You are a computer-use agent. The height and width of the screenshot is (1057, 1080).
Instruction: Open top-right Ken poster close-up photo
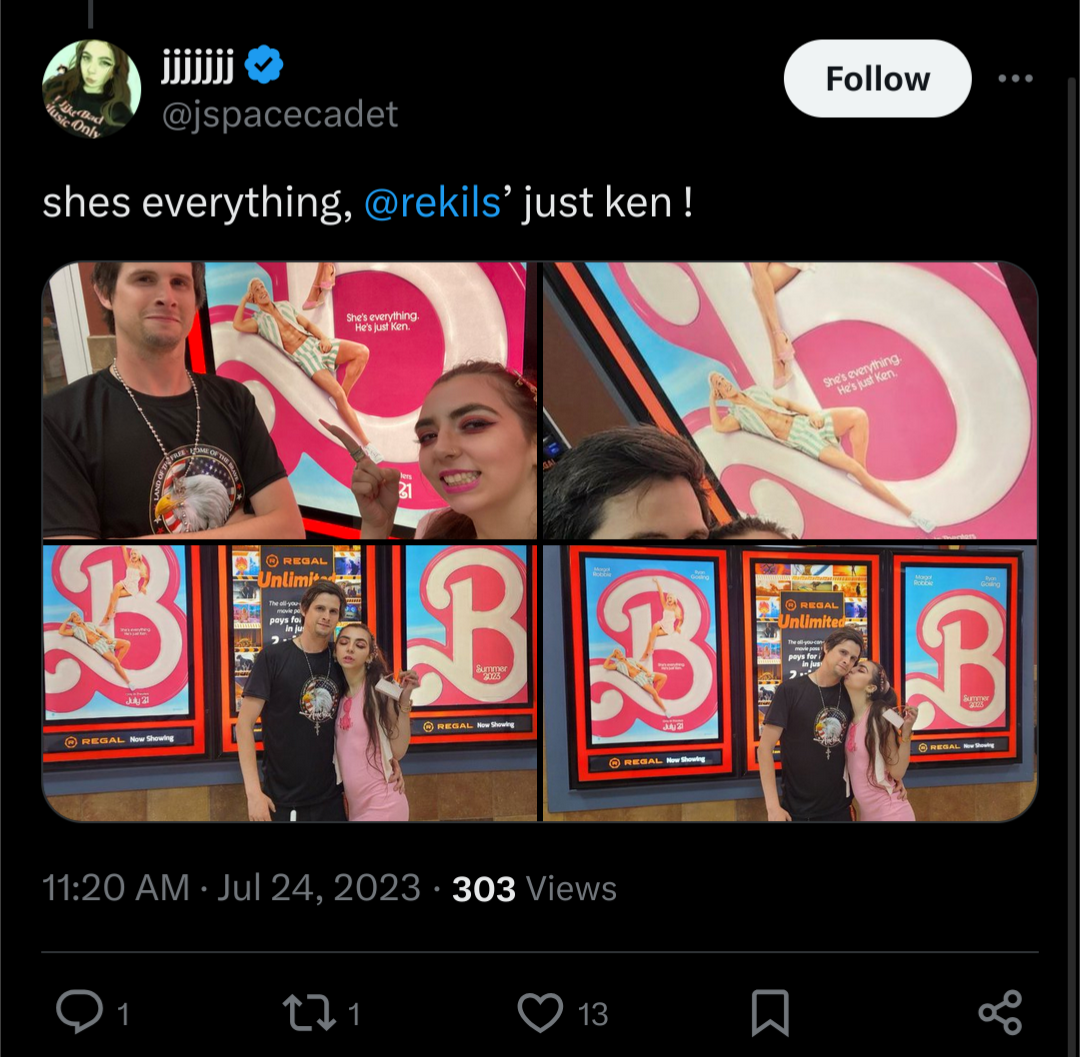click(x=790, y=400)
